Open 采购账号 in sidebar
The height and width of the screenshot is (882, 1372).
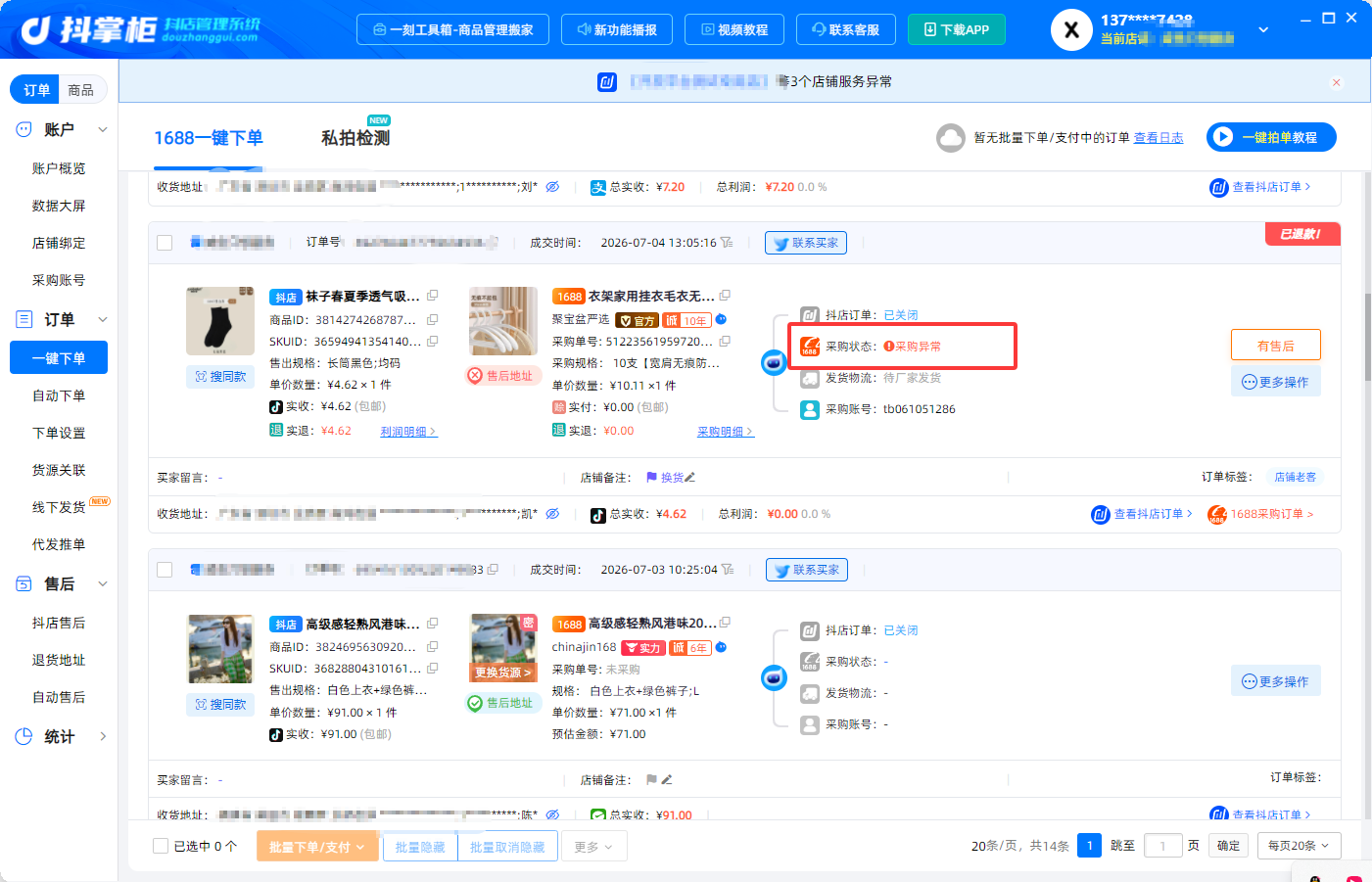[x=59, y=280]
